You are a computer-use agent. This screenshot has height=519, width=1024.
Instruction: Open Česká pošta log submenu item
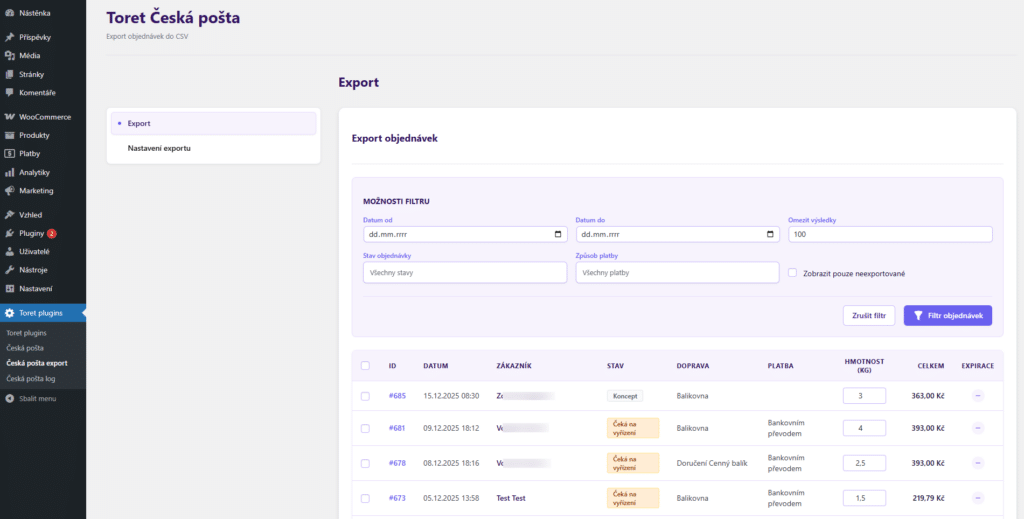(31, 379)
